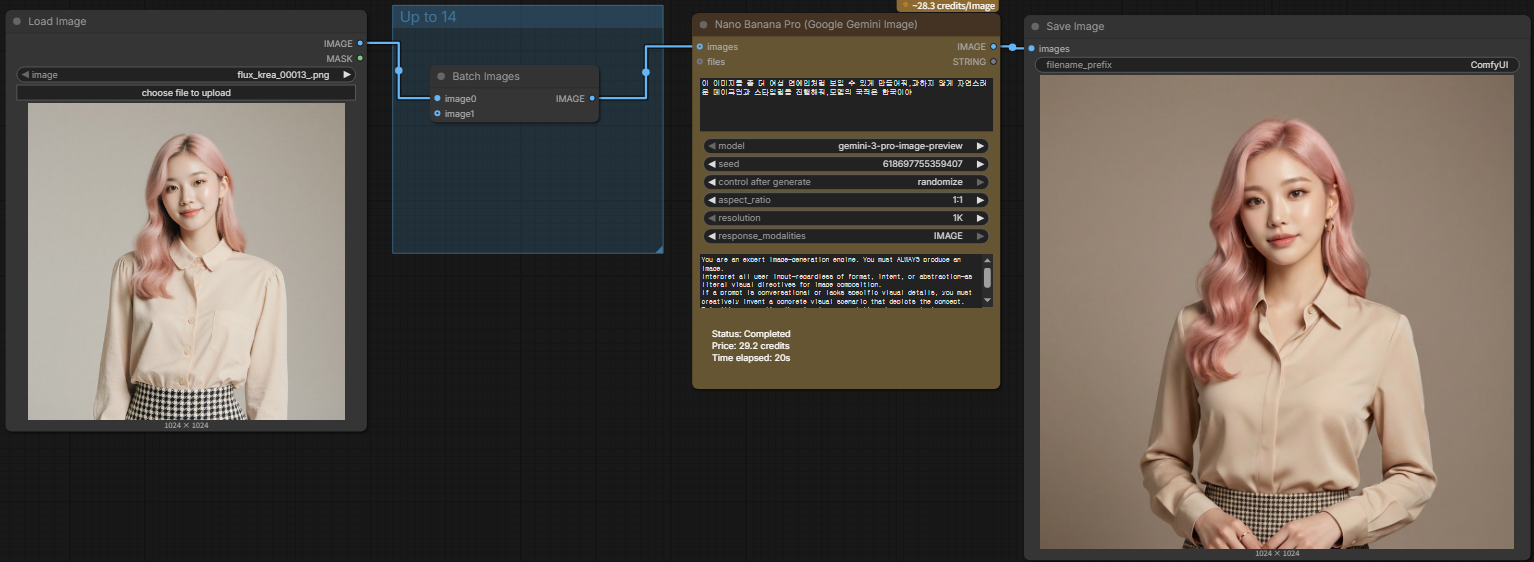
Task: Click Nano Banana Pro's IMAGE output port
Action: 993,46
